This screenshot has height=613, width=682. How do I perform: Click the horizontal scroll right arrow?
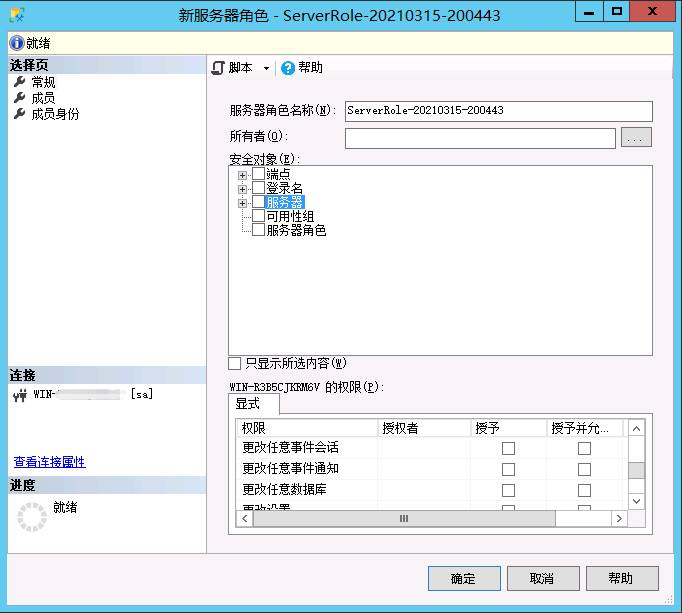click(619, 518)
